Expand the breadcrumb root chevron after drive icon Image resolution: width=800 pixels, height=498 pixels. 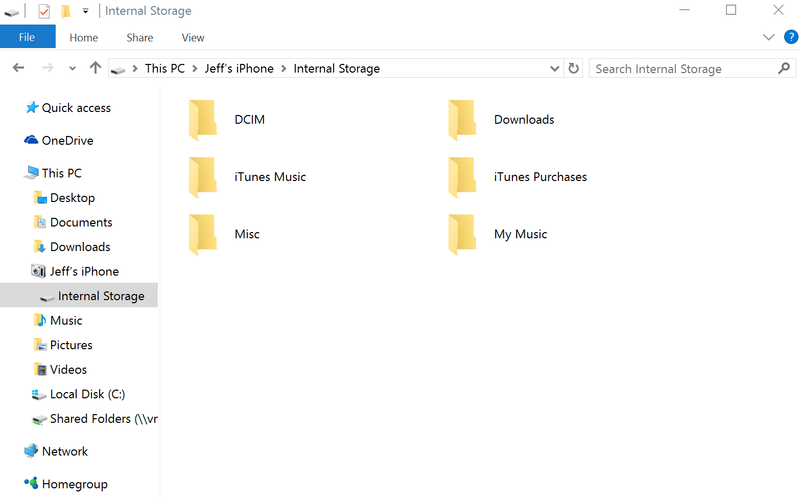(135, 68)
